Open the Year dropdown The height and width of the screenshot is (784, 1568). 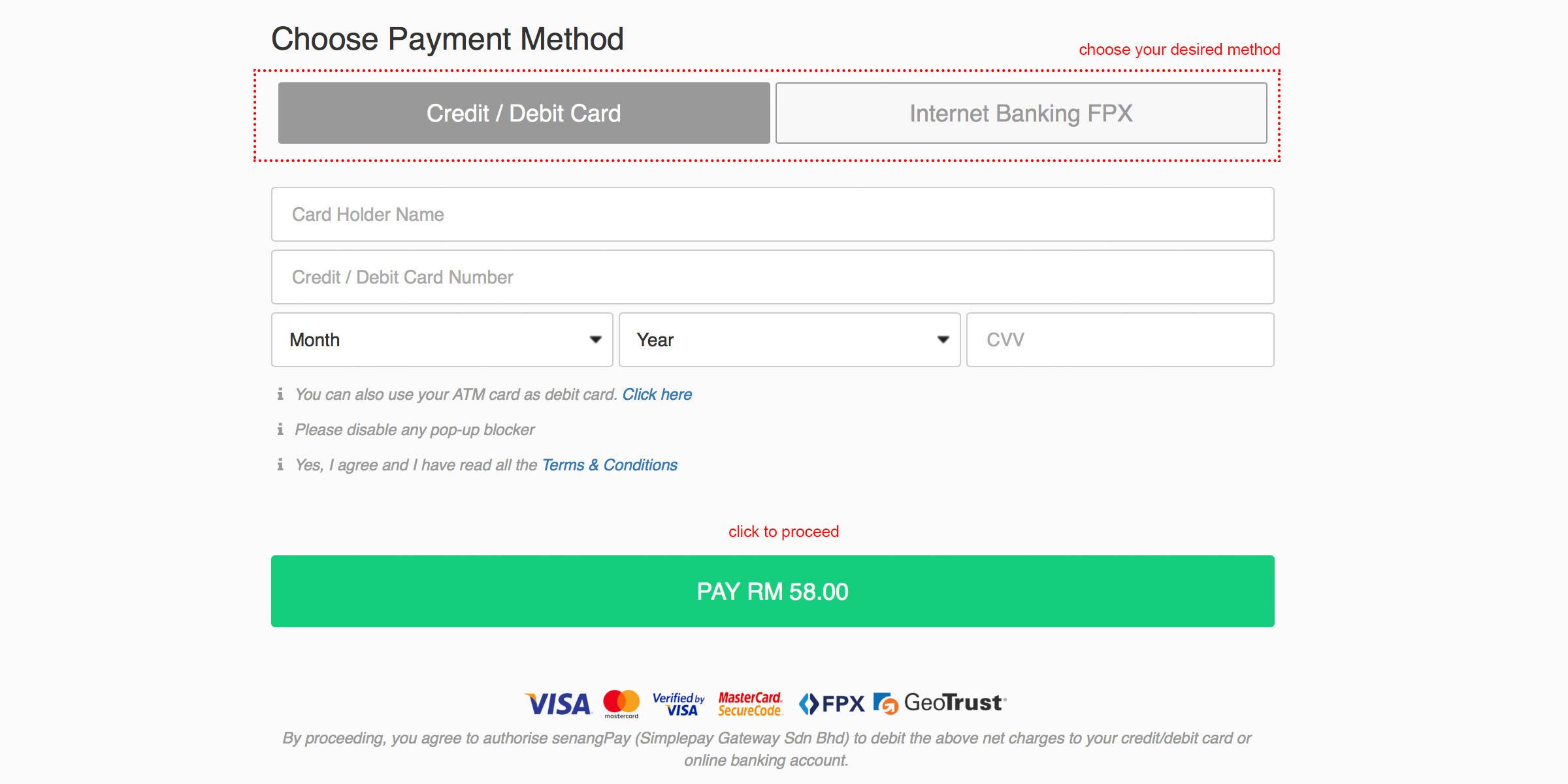[x=790, y=340]
